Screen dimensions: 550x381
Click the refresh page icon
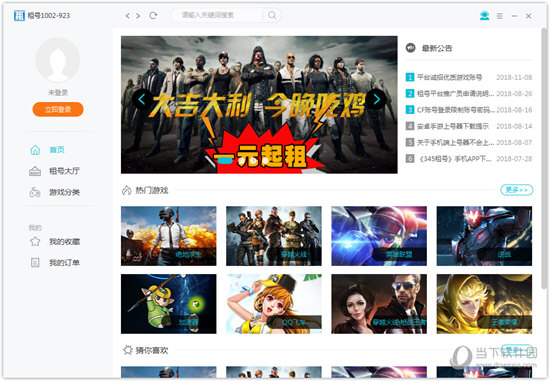[153, 15]
